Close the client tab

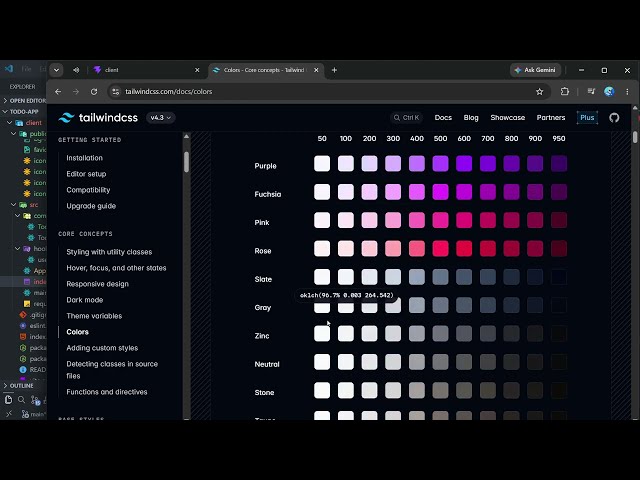click(197, 70)
